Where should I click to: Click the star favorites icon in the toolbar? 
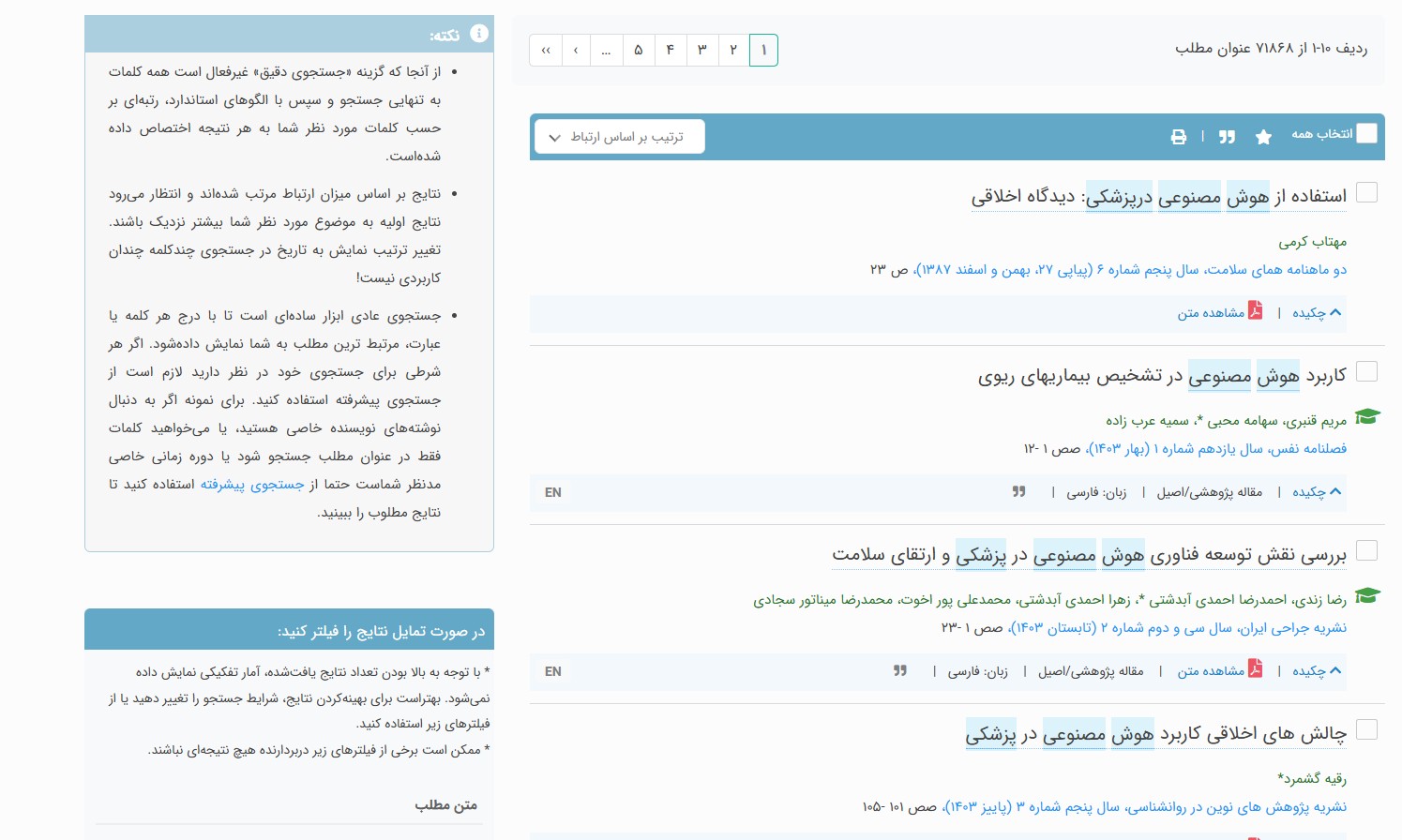[x=1262, y=136]
